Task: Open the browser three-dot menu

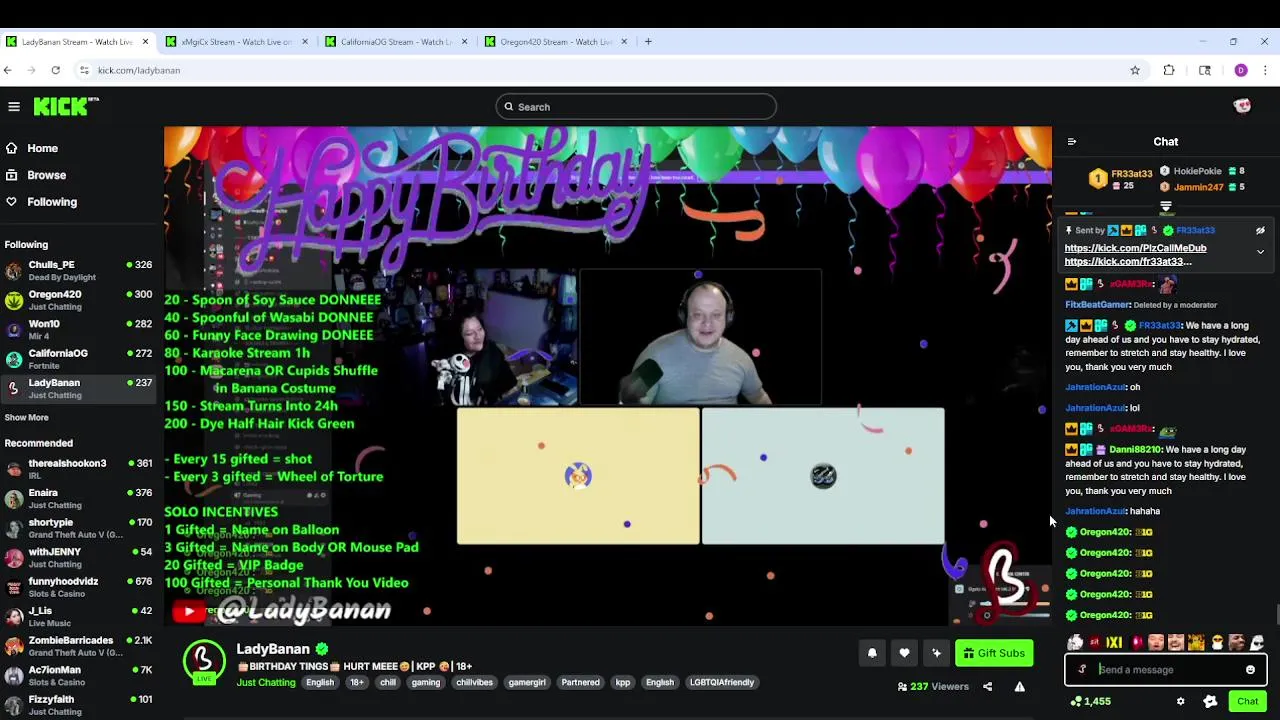Action: click(1266, 70)
